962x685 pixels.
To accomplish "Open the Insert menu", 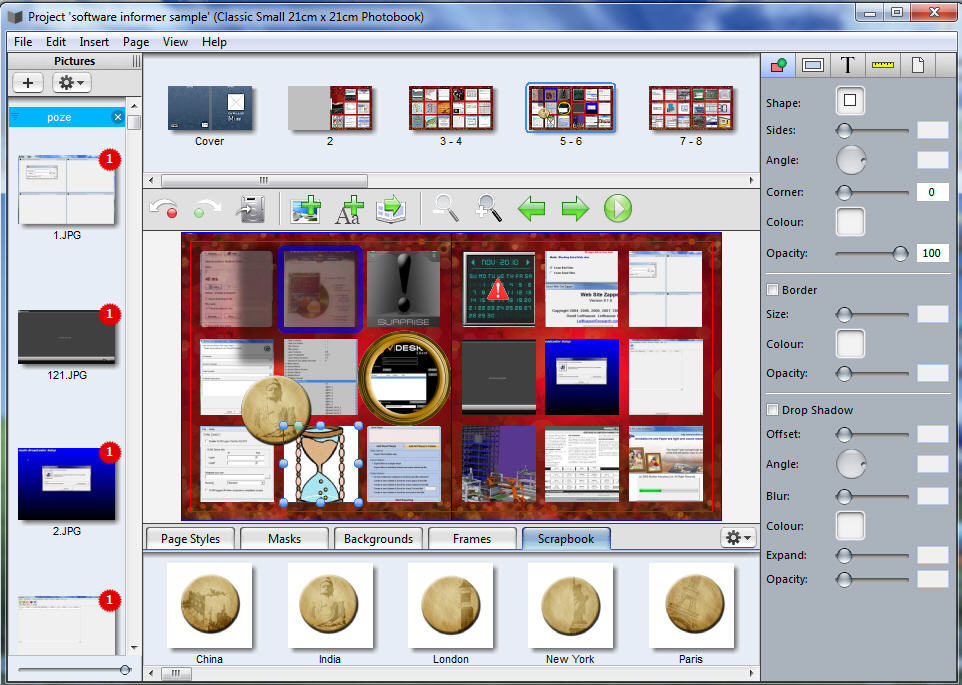I will (94, 42).
